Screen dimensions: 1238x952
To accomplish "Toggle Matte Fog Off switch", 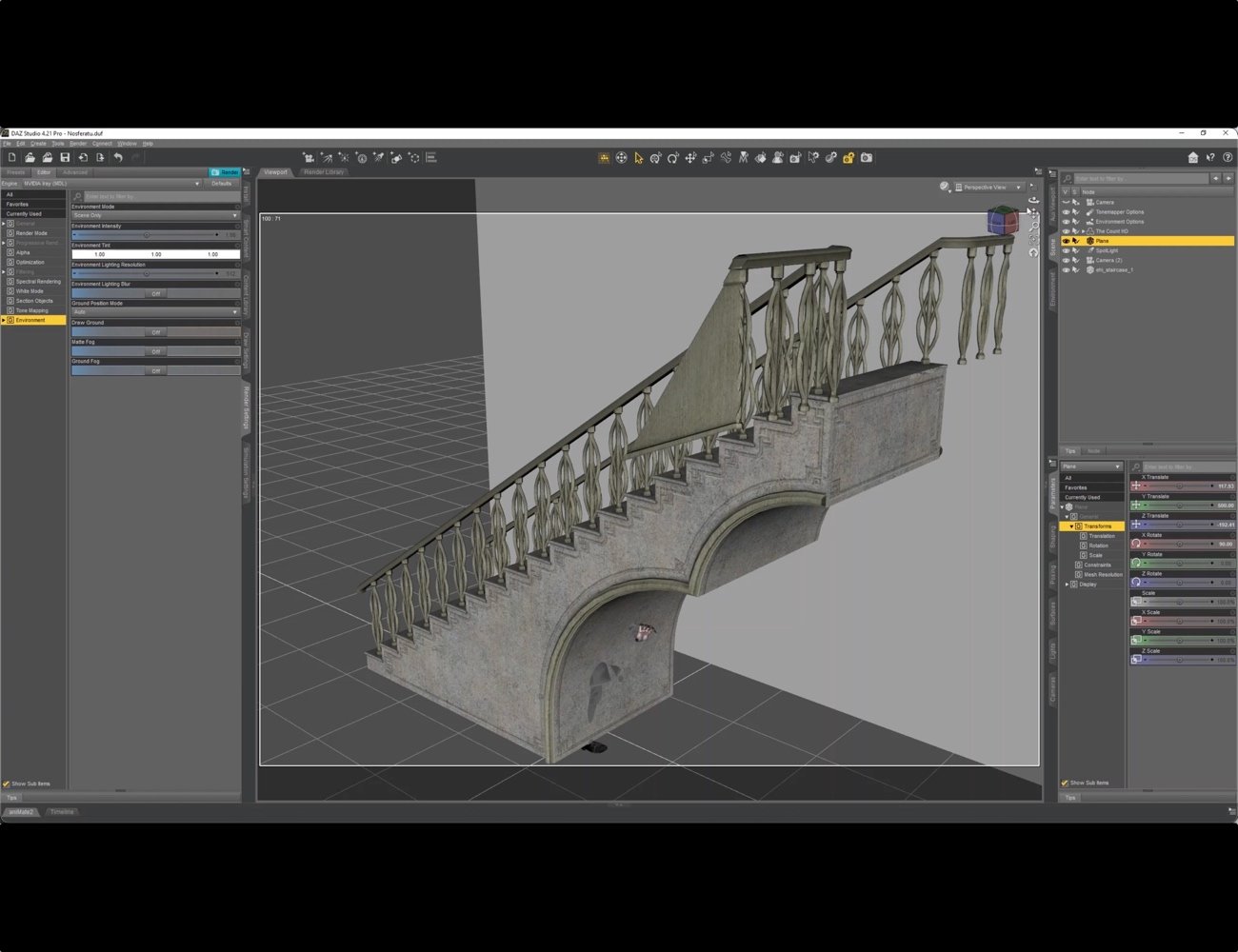I will 155,351.
